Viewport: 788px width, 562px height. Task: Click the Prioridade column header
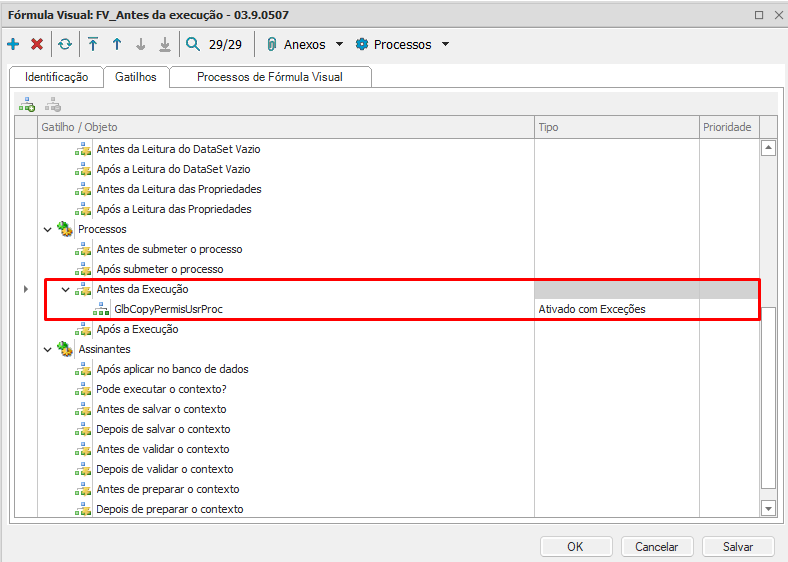pyautogui.click(x=729, y=127)
